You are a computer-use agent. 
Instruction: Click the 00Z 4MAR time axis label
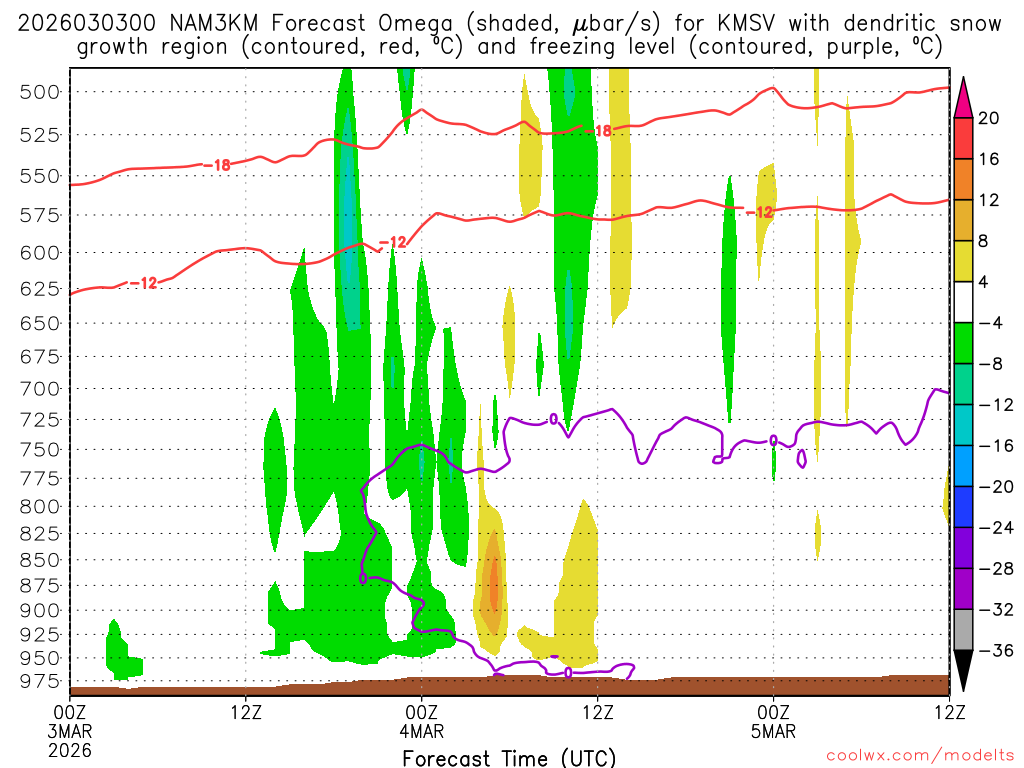click(421, 721)
